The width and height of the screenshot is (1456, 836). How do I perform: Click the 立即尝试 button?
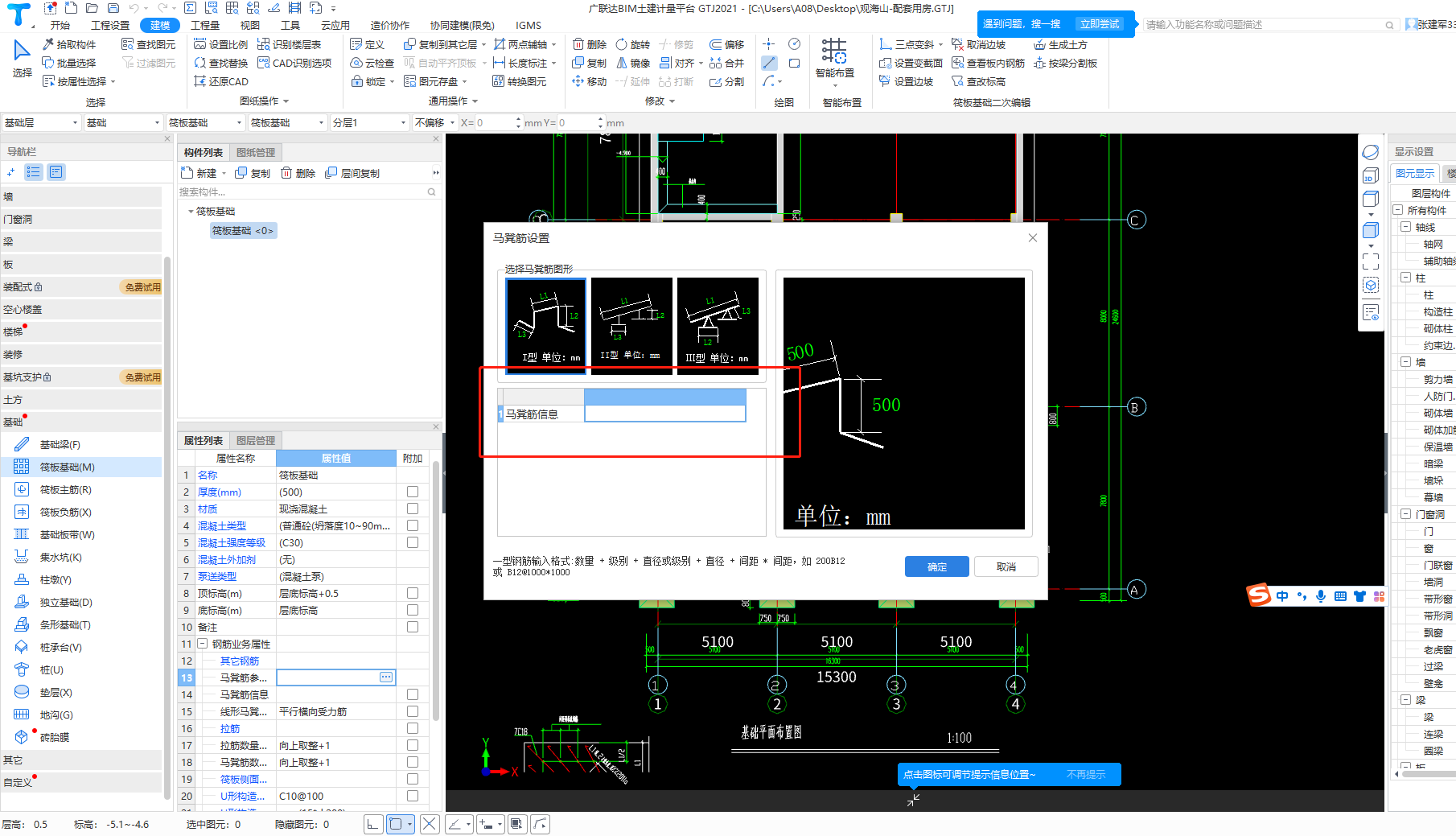point(1100,24)
